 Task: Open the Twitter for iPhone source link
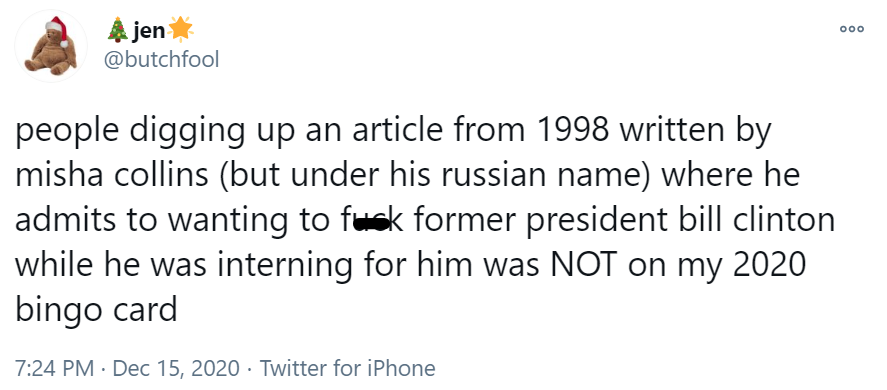[x=347, y=368]
